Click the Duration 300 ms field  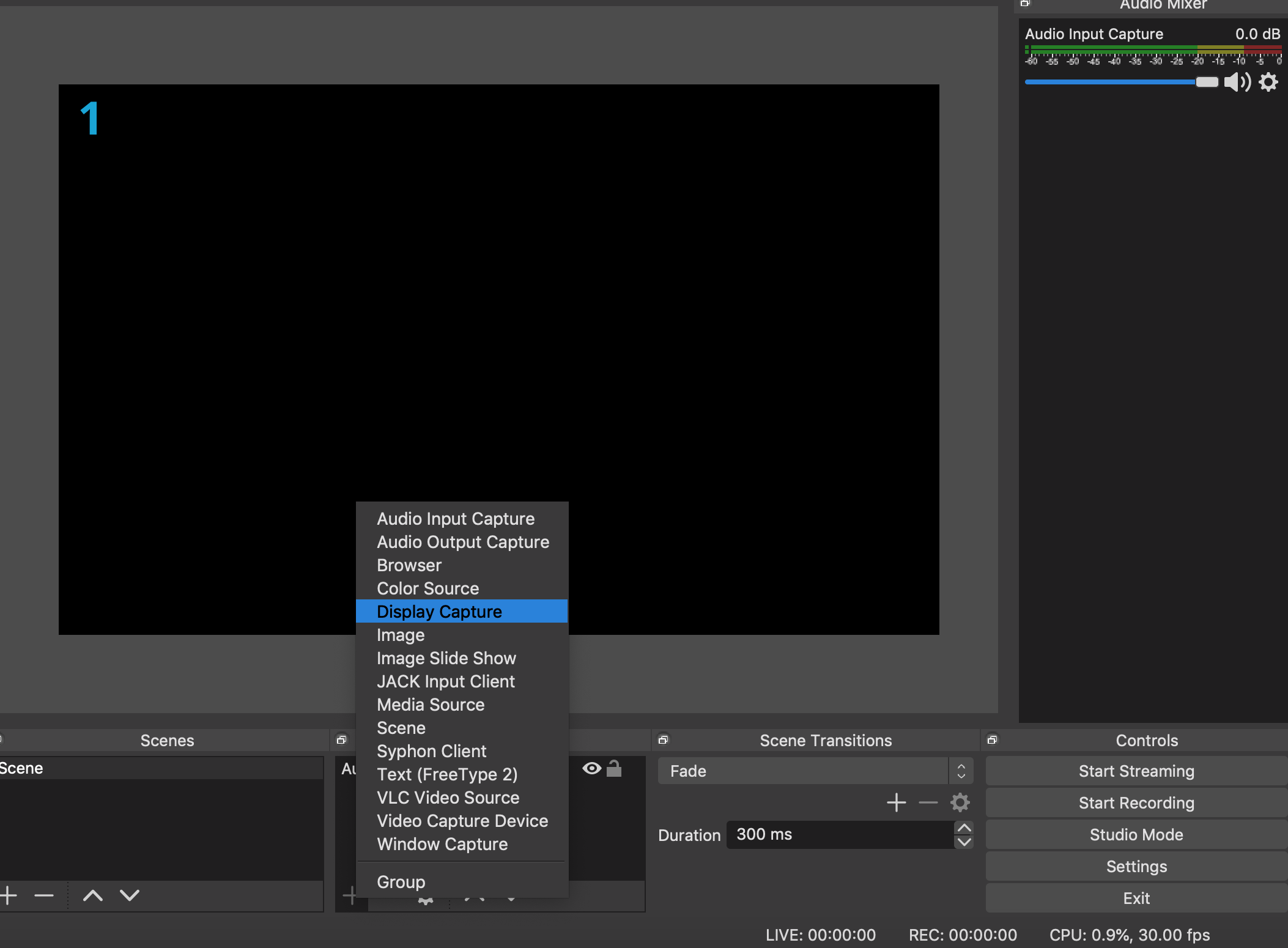839,835
